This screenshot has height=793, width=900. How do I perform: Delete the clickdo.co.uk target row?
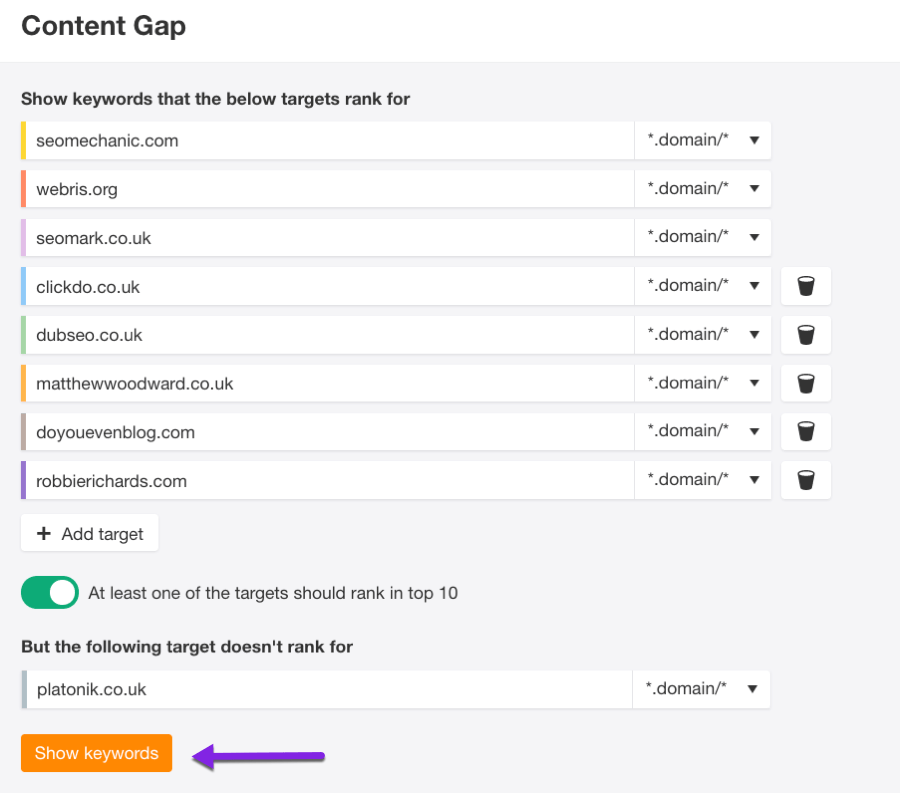pos(805,286)
